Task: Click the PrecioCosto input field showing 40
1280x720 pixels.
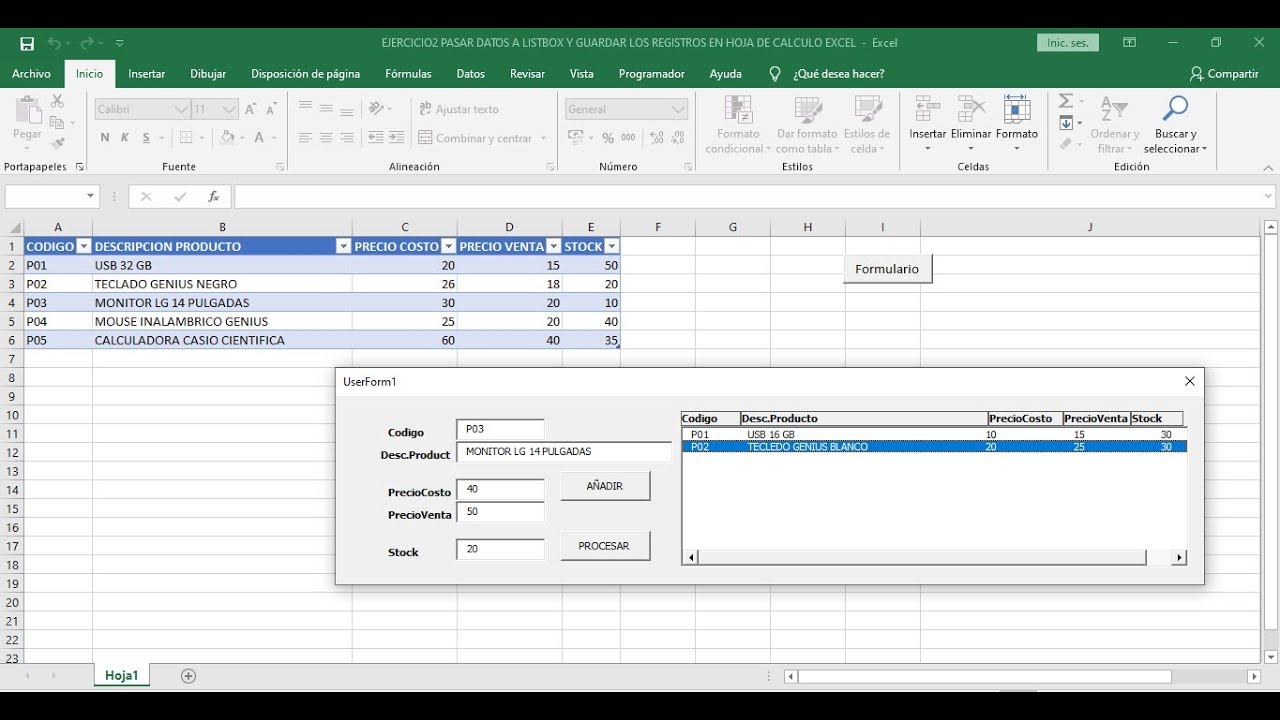Action: [500, 489]
